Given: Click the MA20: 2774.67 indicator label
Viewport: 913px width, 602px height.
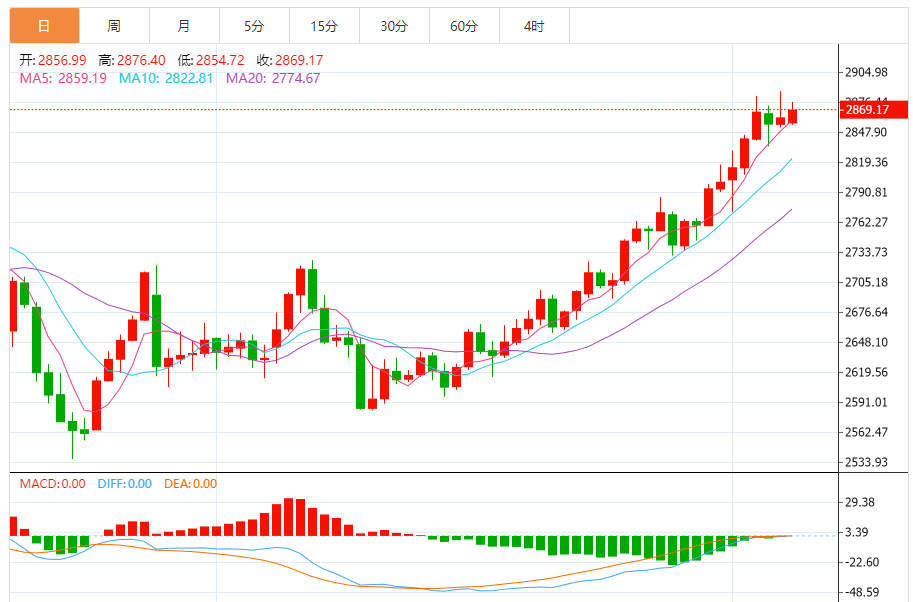Looking at the screenshot, I should (x=273, y=78).
